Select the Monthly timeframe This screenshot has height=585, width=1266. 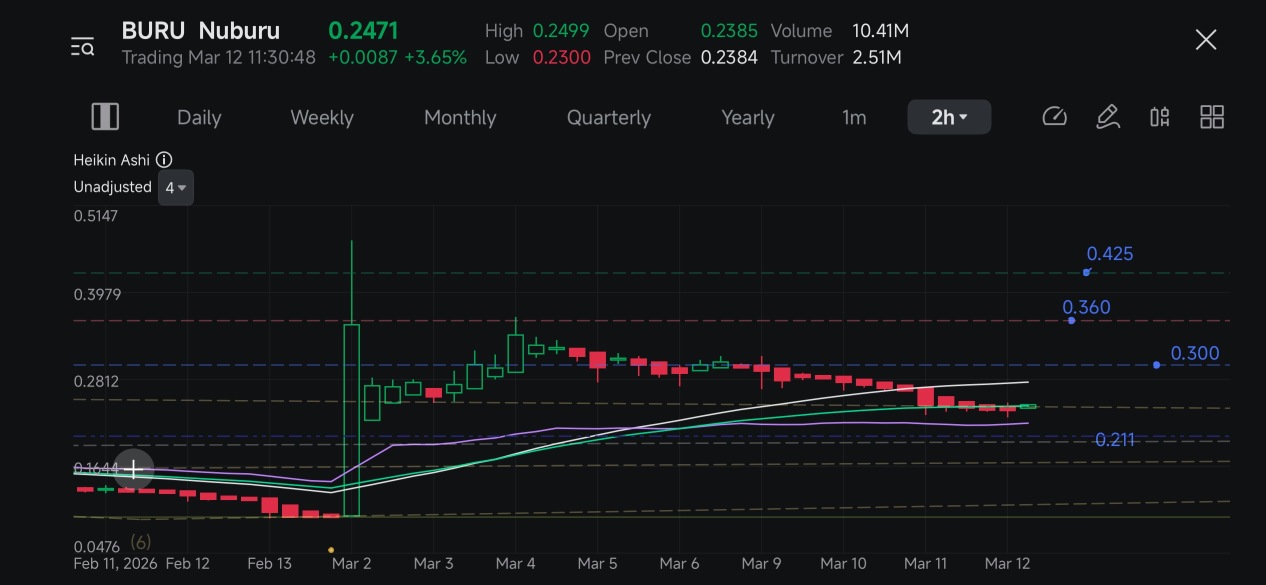pyautogui.click(x=460, y=117)
